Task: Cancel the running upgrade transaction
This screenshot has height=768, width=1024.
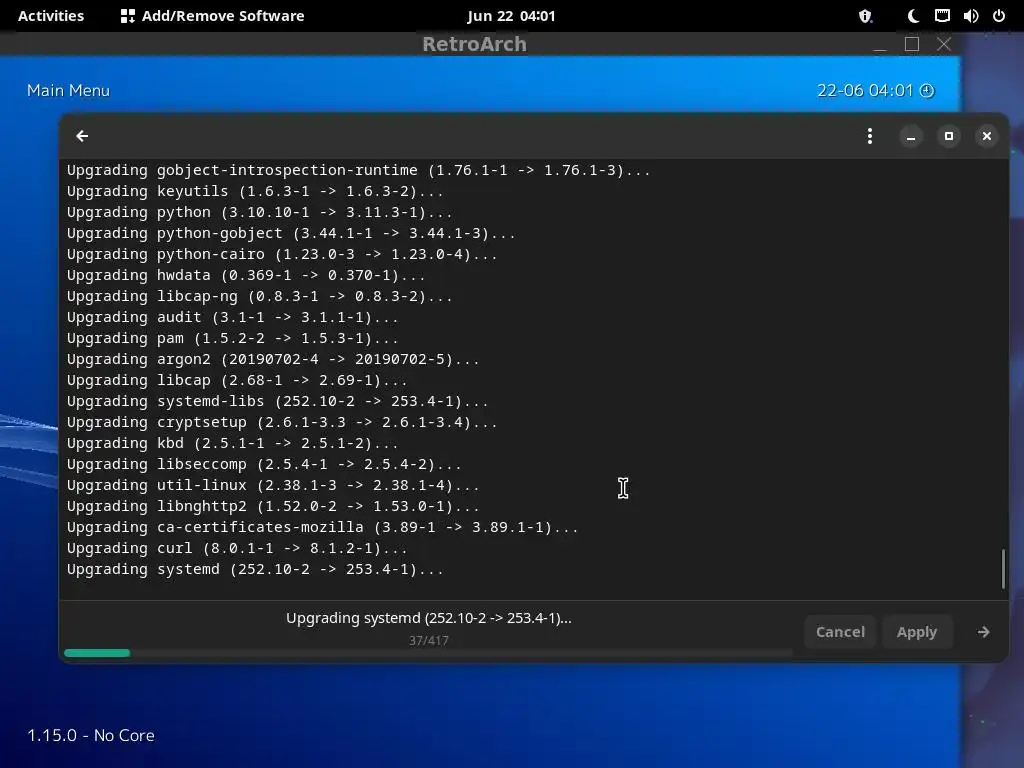Action: 840,632
